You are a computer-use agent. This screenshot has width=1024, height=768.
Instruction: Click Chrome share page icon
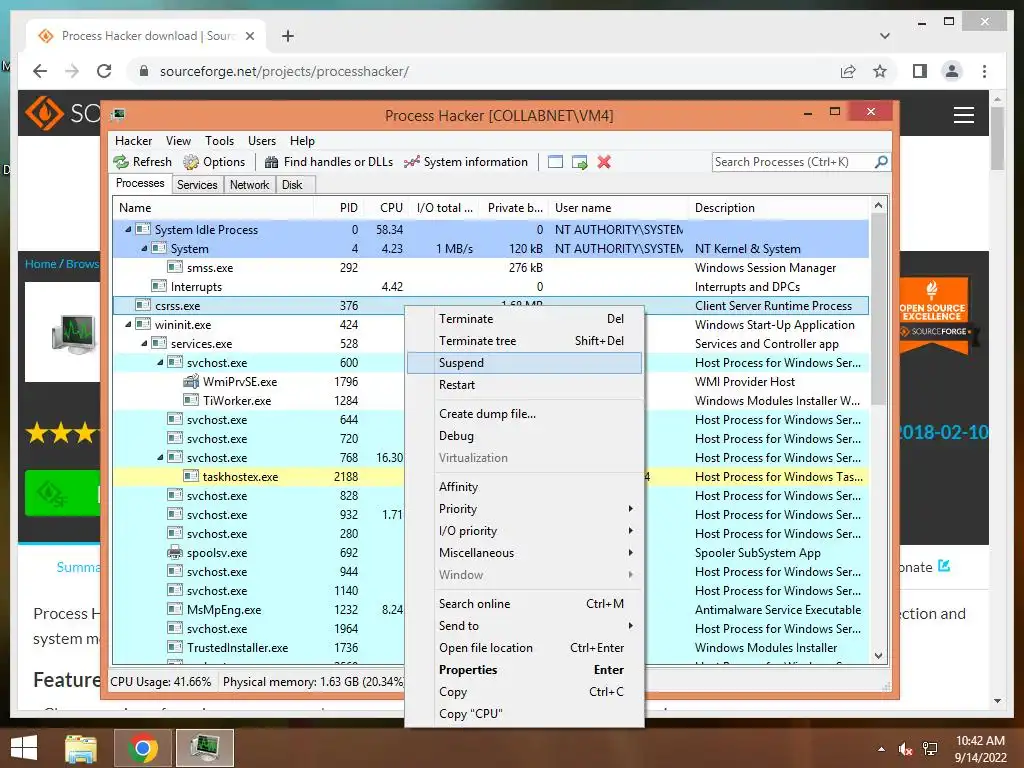848,71
